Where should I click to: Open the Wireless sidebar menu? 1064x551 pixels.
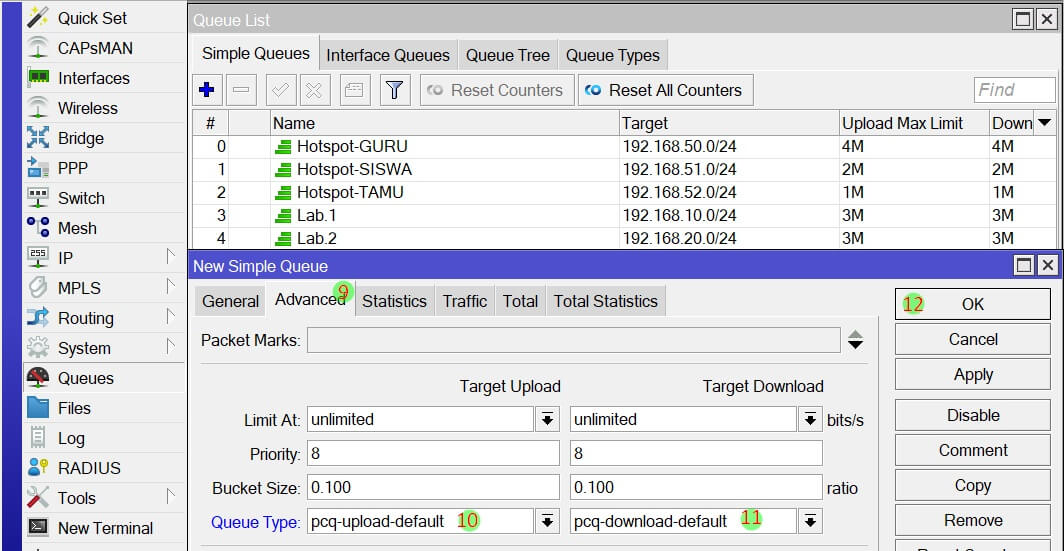pos(87,108)
